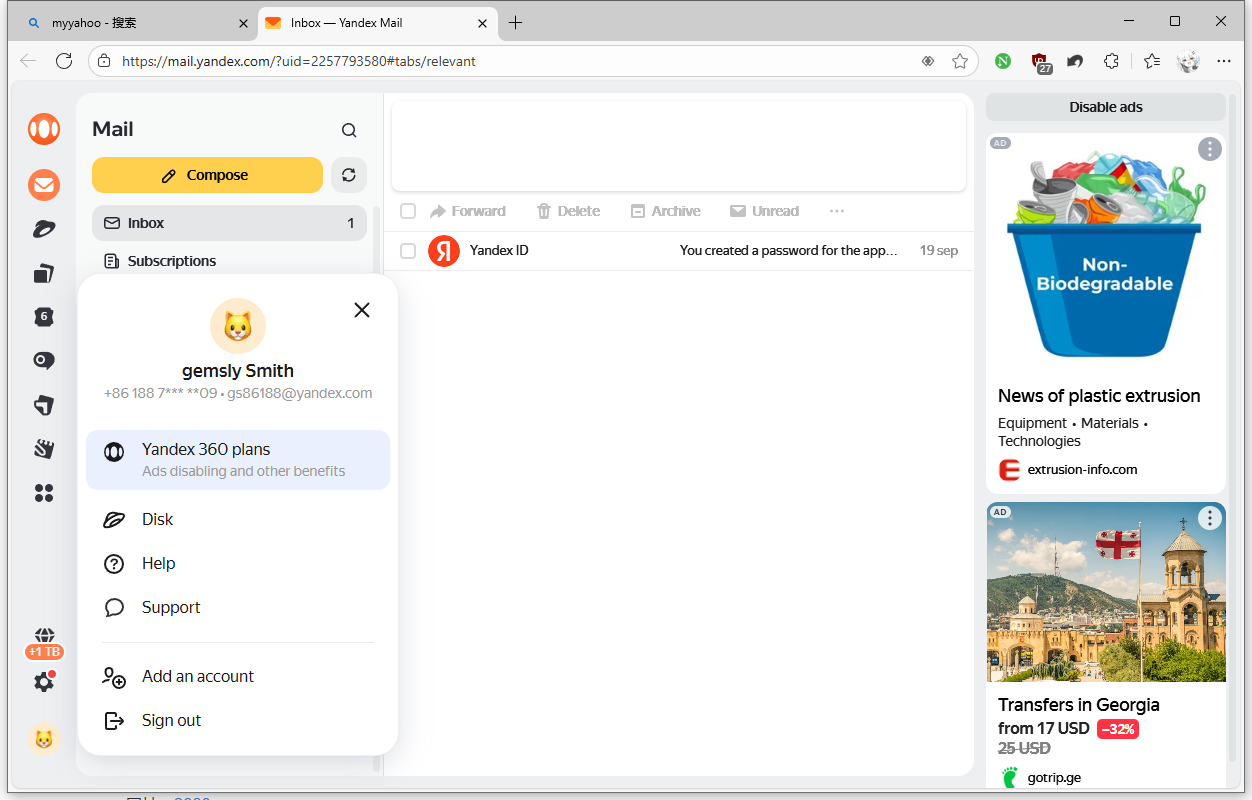Screen dimensions: 1252x800
Task: Tick the select-all messages checkbox
Action: tap(408, 211)
